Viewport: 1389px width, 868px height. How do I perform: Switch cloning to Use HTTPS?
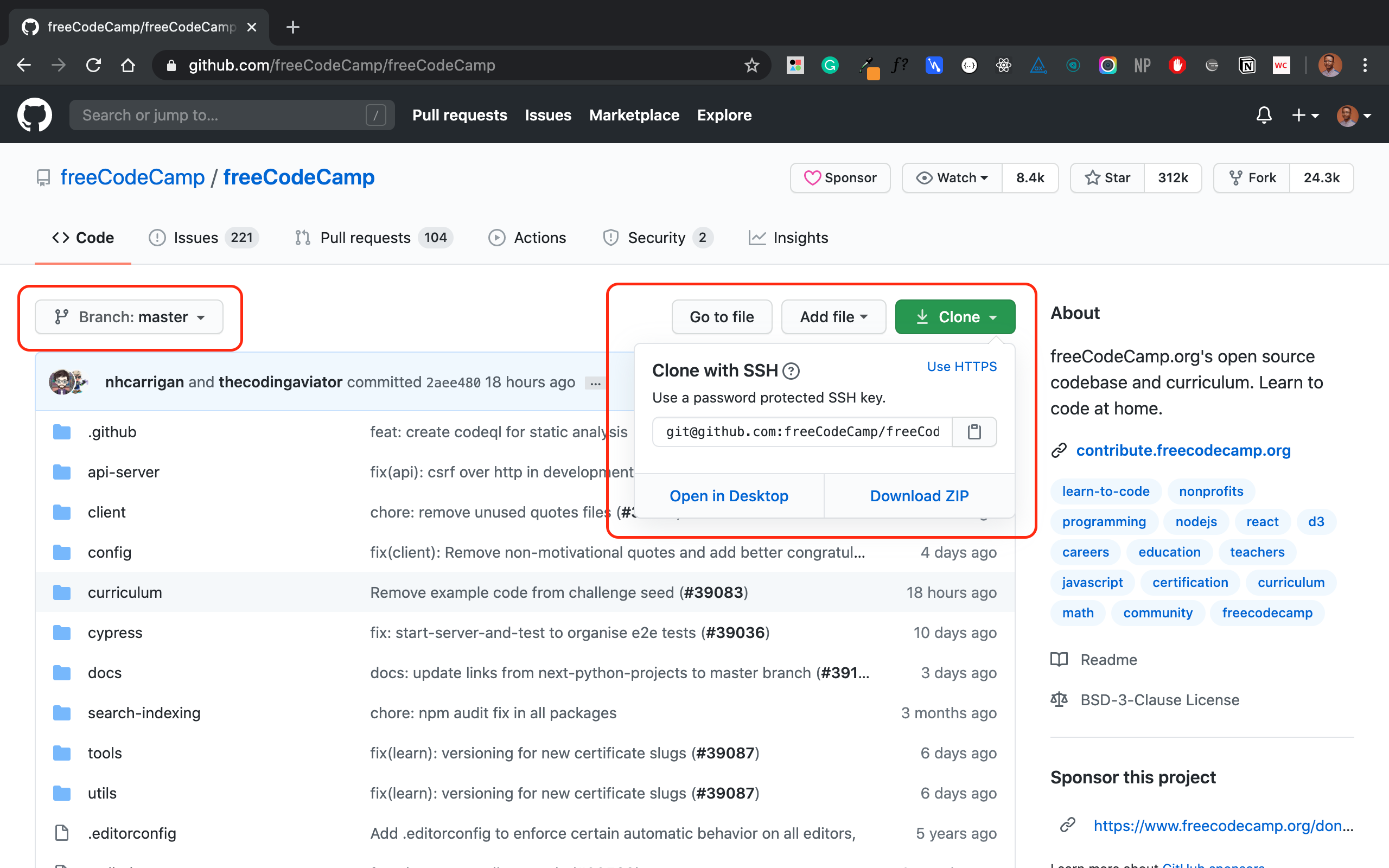pos(961,366)
